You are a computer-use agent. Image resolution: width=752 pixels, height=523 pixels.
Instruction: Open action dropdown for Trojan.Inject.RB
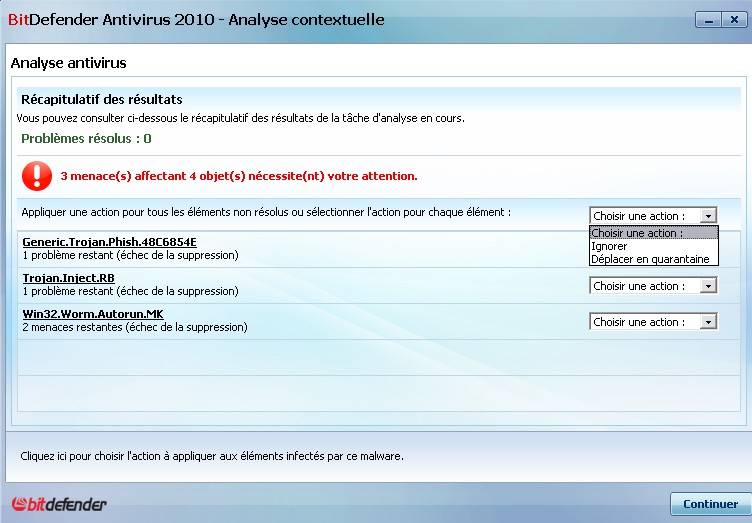point(653,286)
